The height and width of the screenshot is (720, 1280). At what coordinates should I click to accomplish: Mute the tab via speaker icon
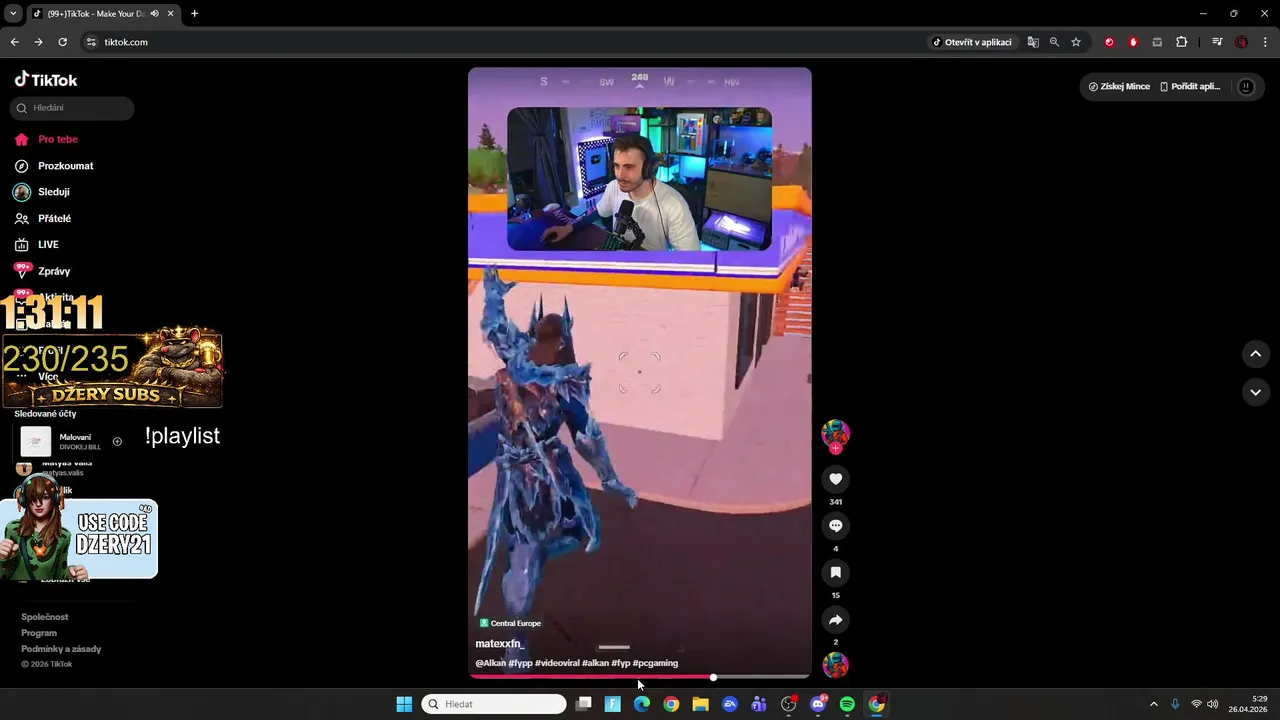(154, 14)
